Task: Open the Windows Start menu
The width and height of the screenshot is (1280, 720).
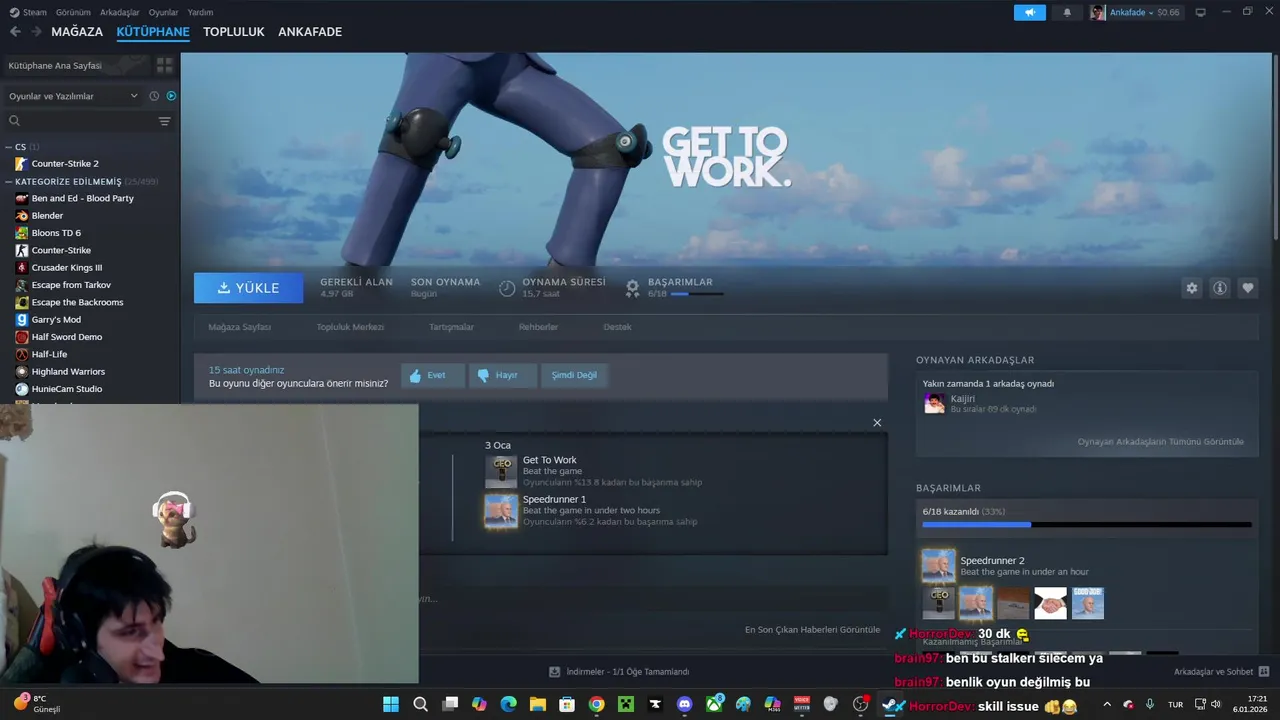Action: point(391,704)
